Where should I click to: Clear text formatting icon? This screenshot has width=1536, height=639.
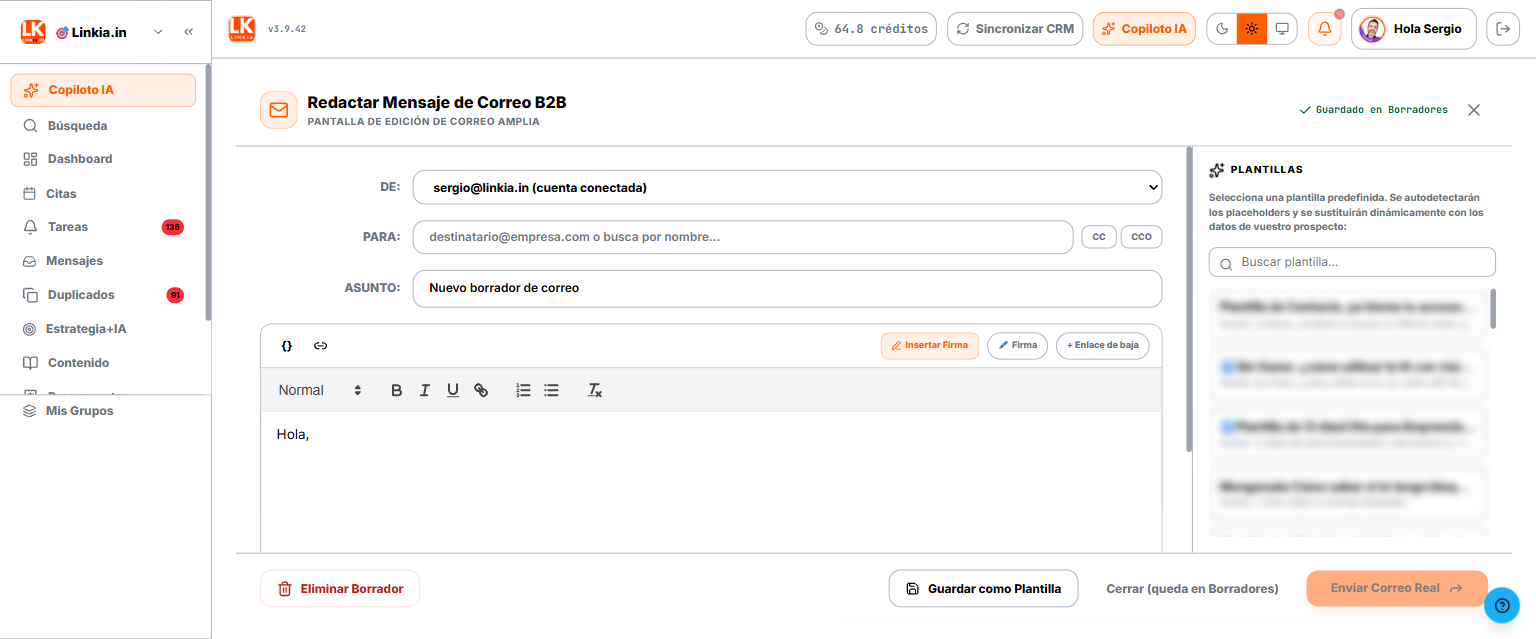594,390
